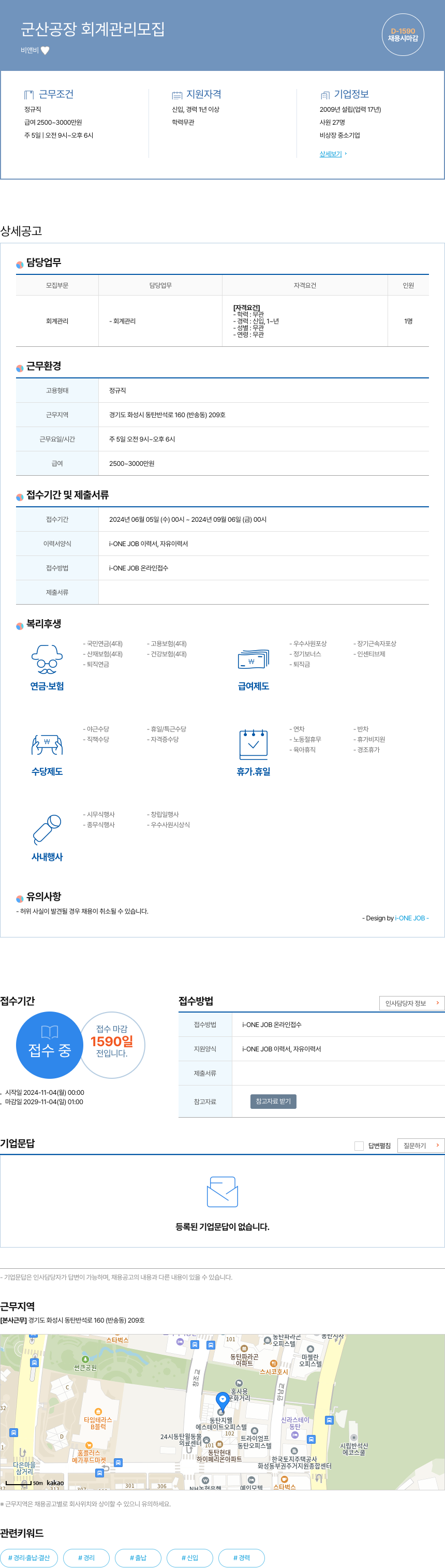Click the 스시코호시 restaurant marker on map
Image resolution: width=445 pixels, height=1568 pixels.
[273, 1364]
